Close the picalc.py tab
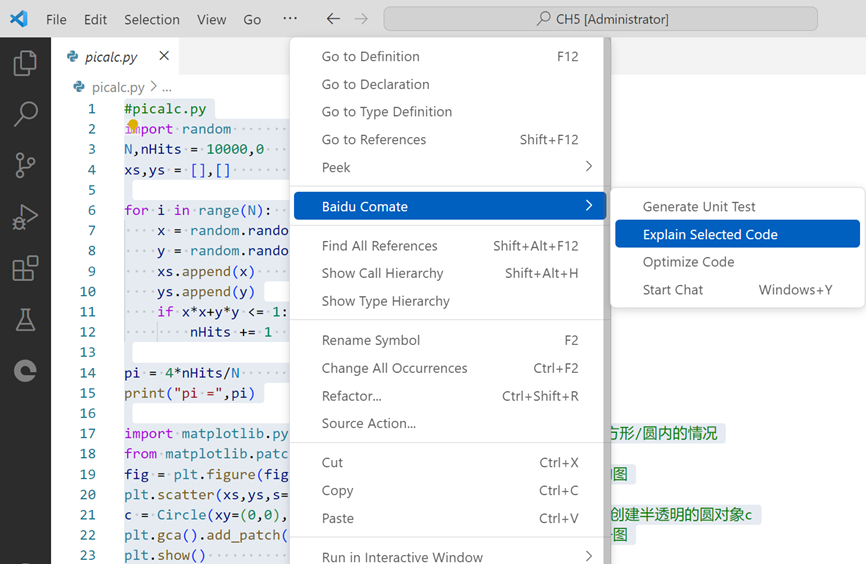 pos(164,56)
